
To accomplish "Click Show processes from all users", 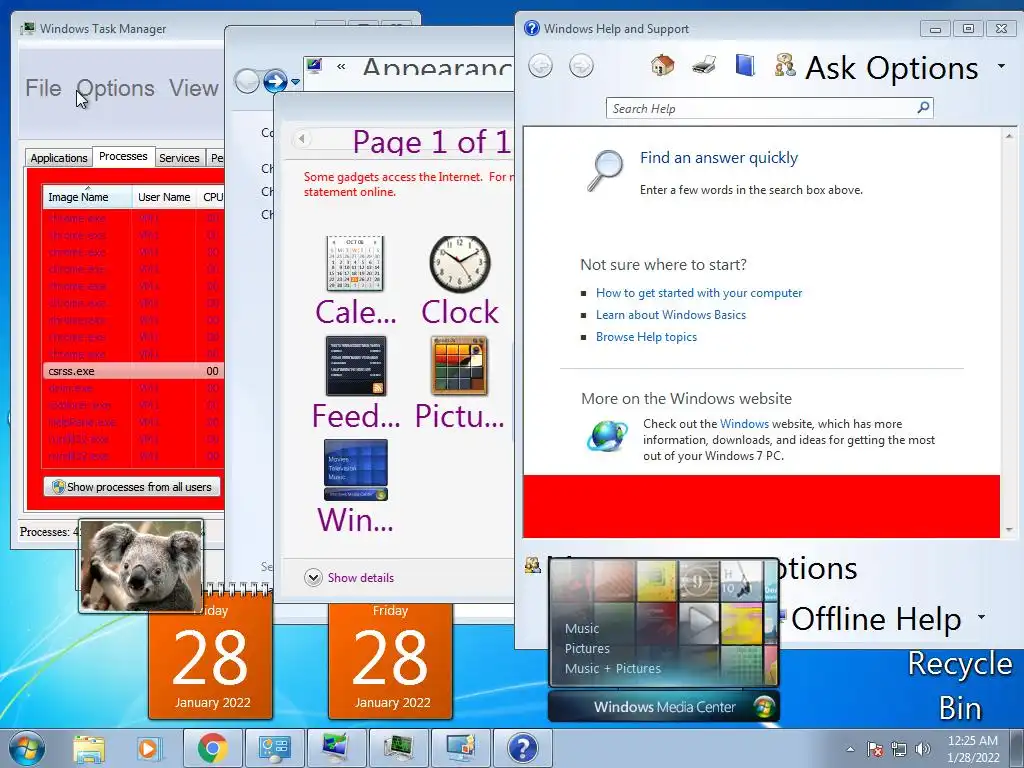I will tap(132, 487).
